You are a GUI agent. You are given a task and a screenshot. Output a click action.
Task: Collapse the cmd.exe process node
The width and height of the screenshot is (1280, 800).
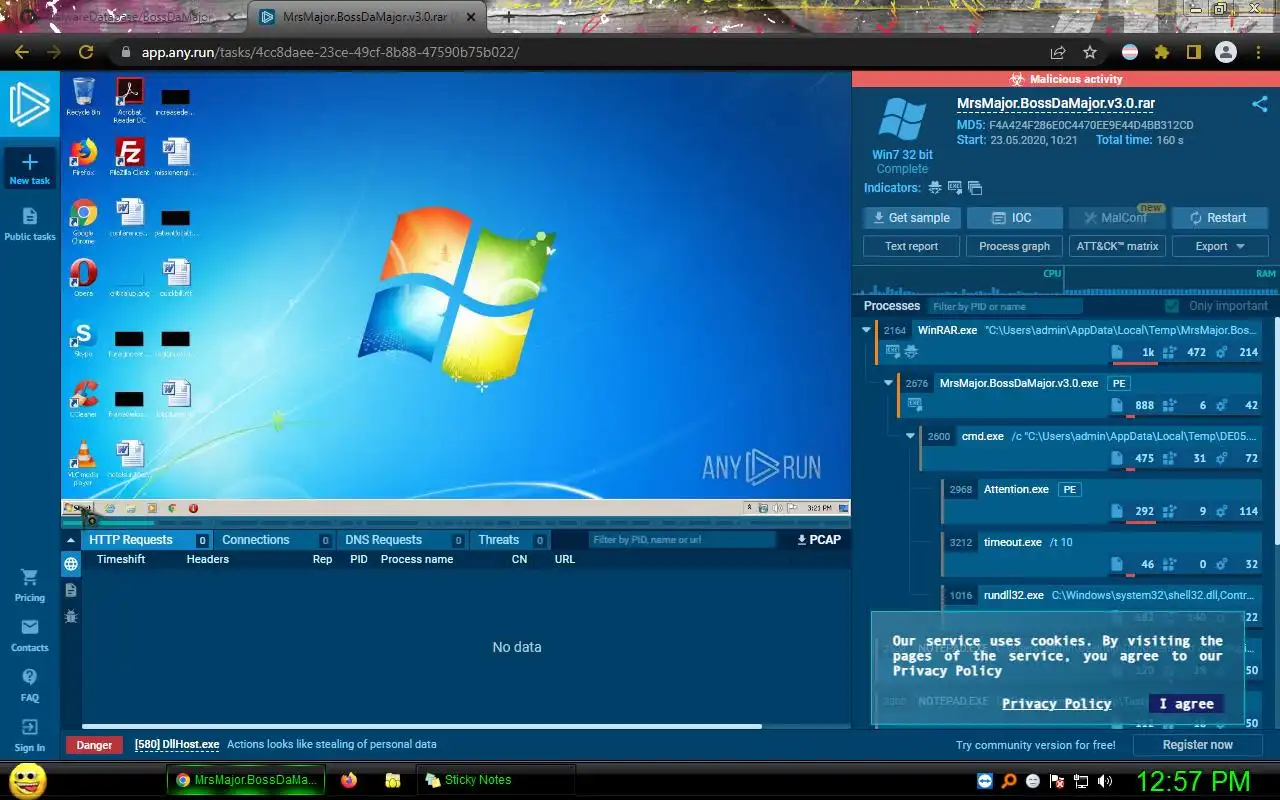click(910, 436)
